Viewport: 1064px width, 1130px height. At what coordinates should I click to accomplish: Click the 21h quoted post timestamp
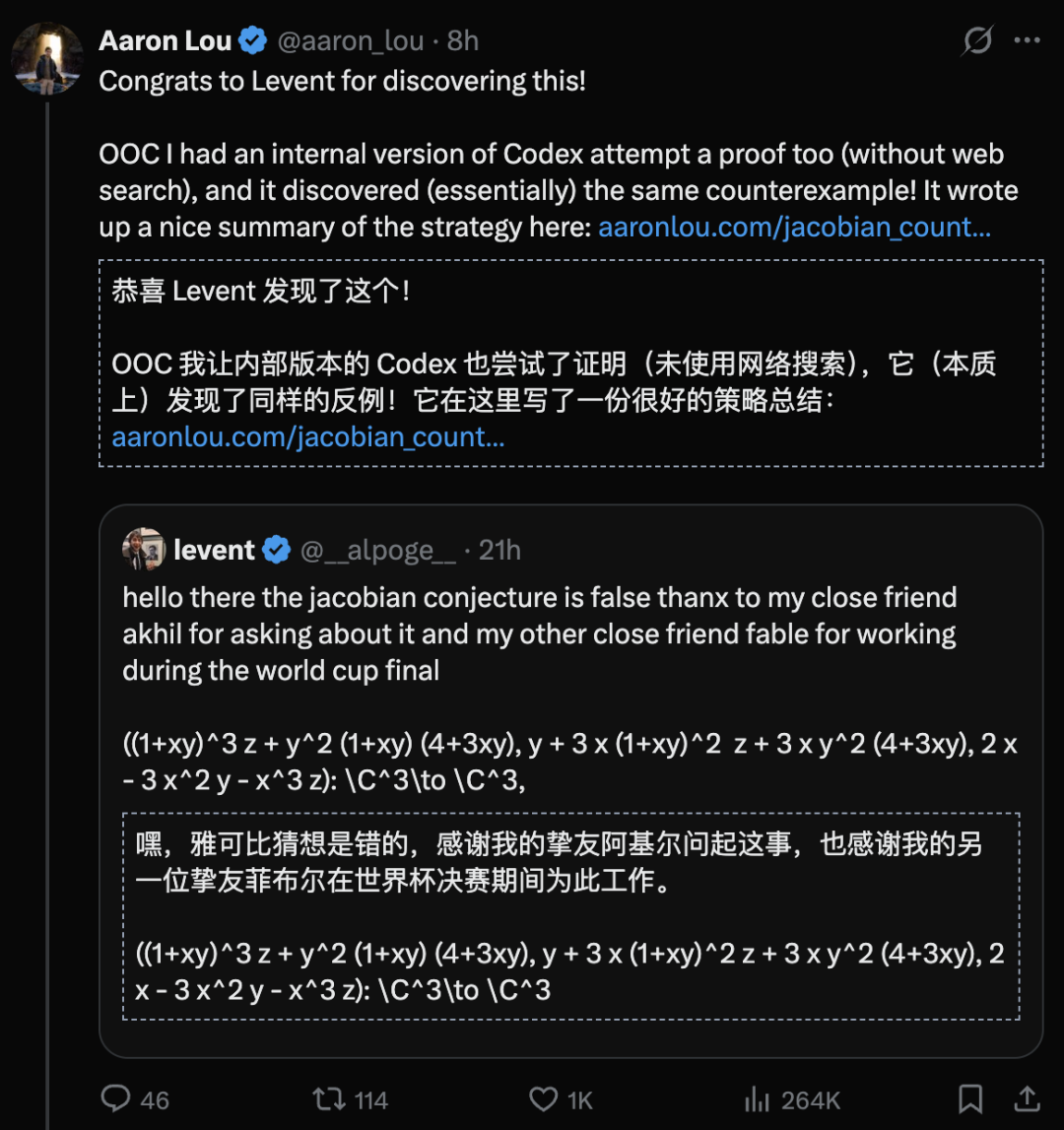pos(499,550)
